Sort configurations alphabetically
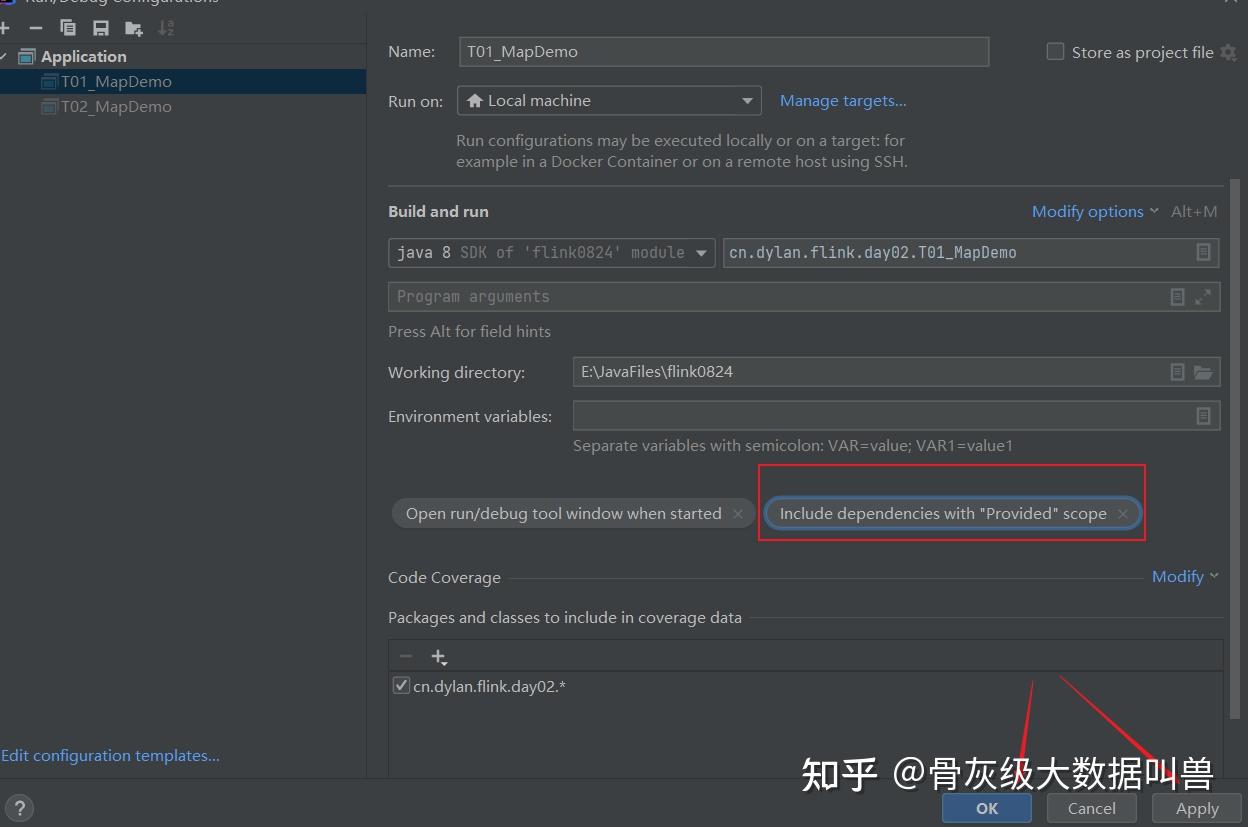The width and height of the screenshot is (1248, 827). point(166,27)
